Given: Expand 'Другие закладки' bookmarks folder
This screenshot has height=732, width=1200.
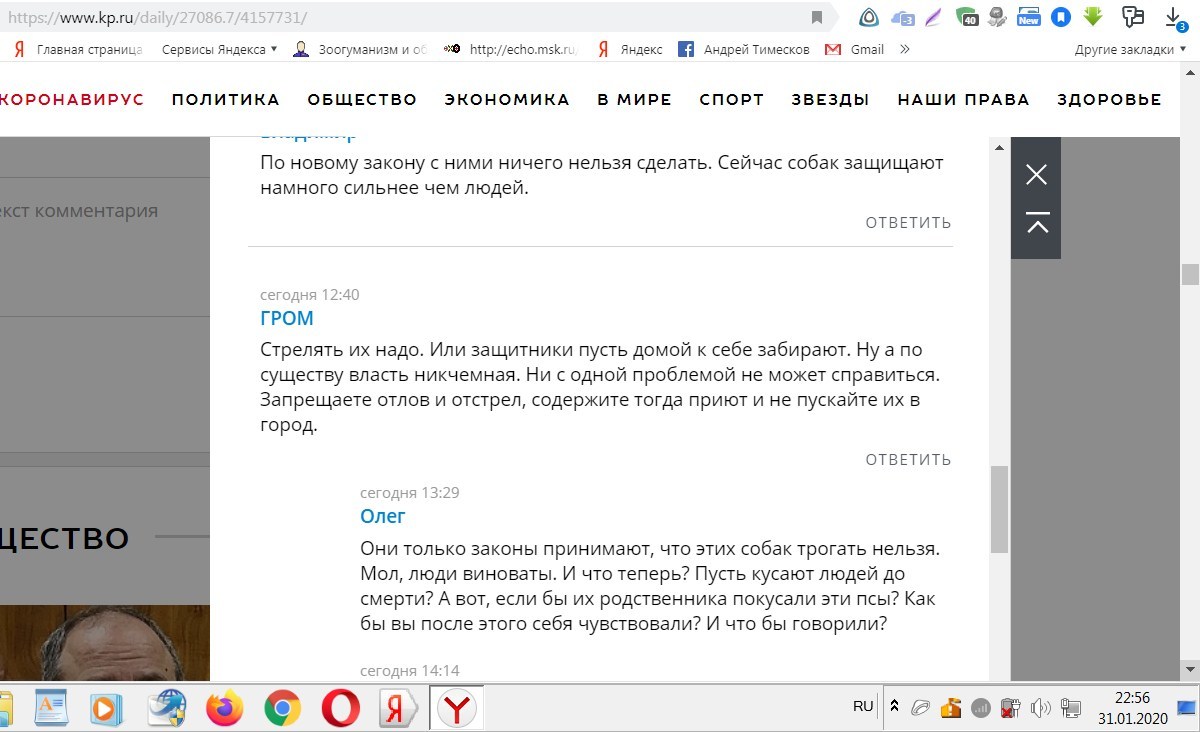Looking at the screenshot, I should pyautogui.click(x=1130, y=49).
